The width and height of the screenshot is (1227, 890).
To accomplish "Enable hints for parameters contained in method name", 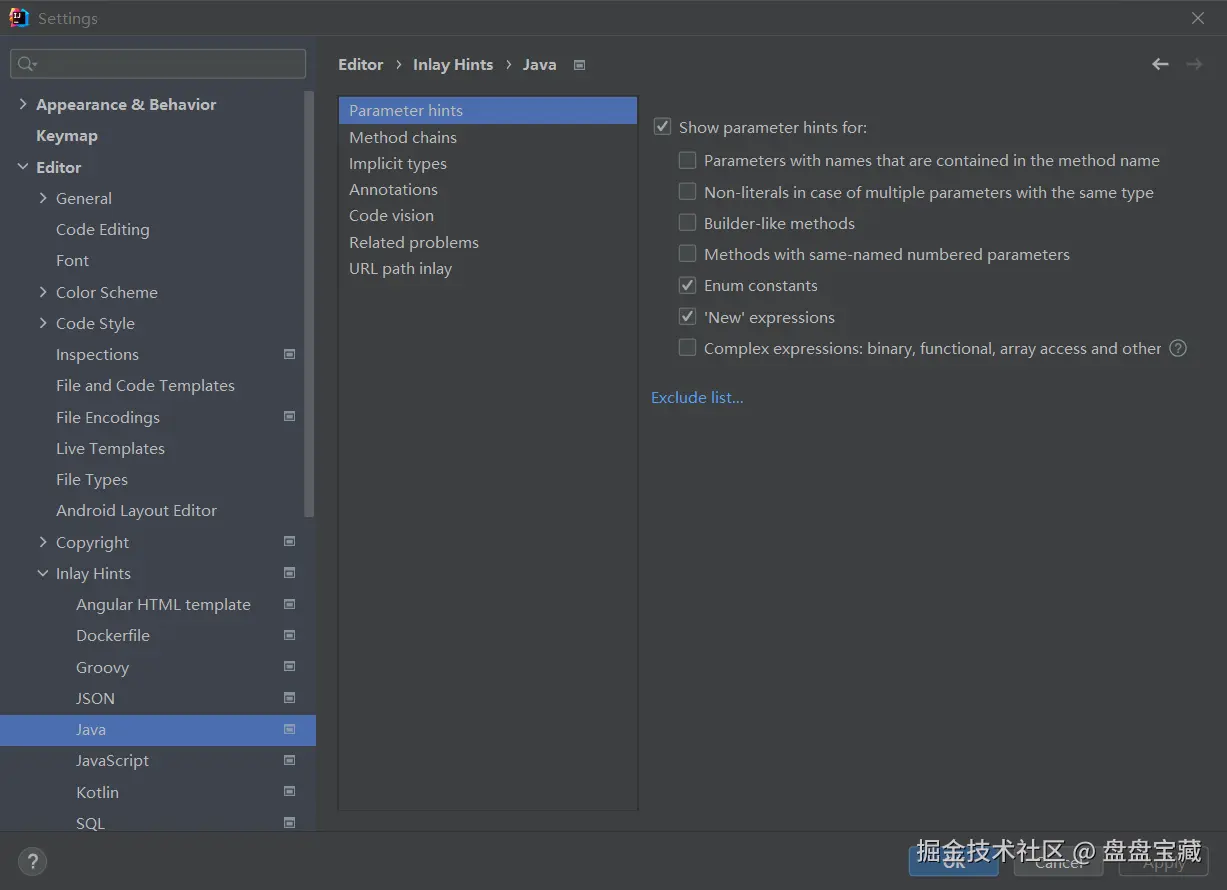I will [x=687, y=160].
